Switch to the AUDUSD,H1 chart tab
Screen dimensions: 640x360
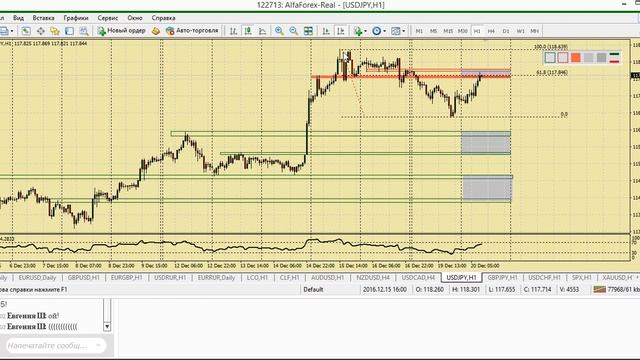point(327,278)
